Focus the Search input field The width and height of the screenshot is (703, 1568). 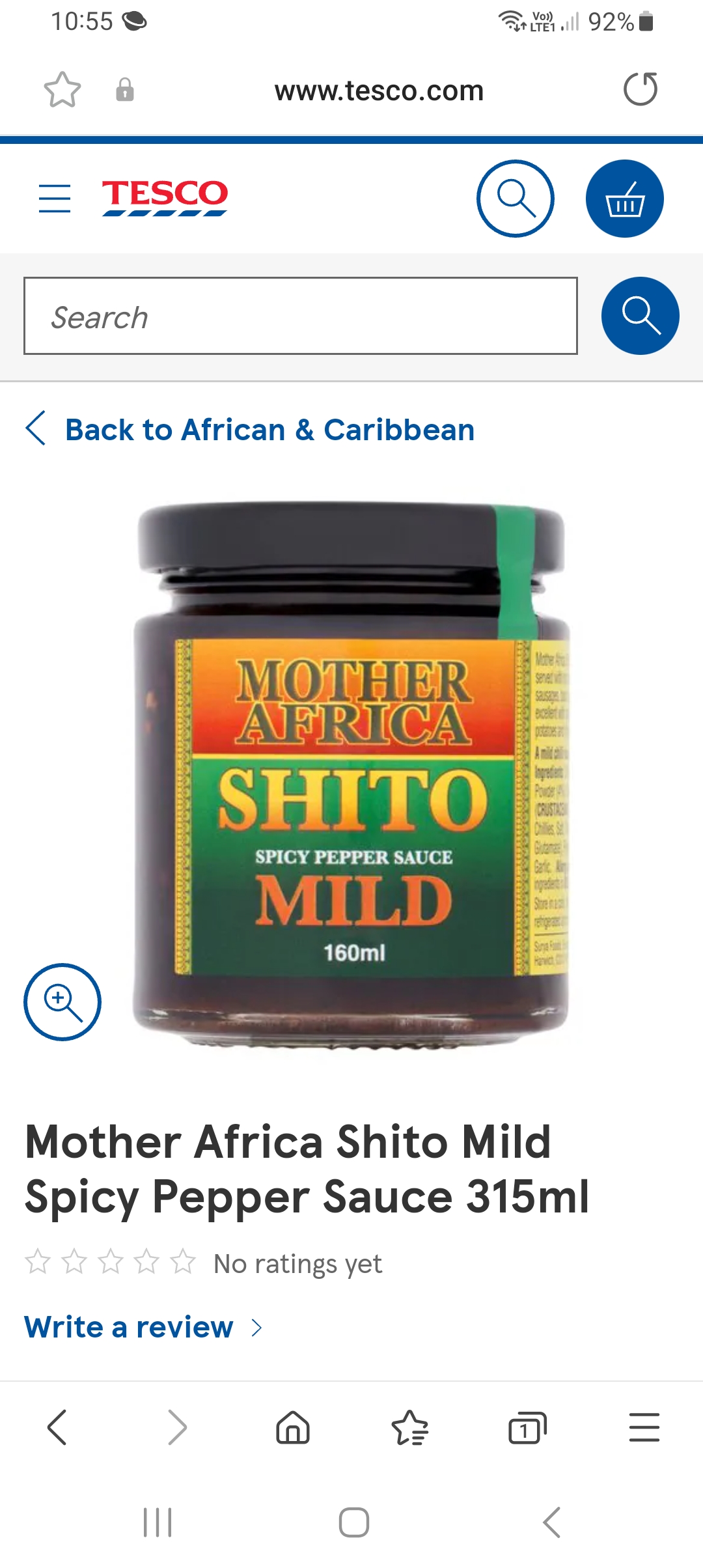[x=301, y=316]
